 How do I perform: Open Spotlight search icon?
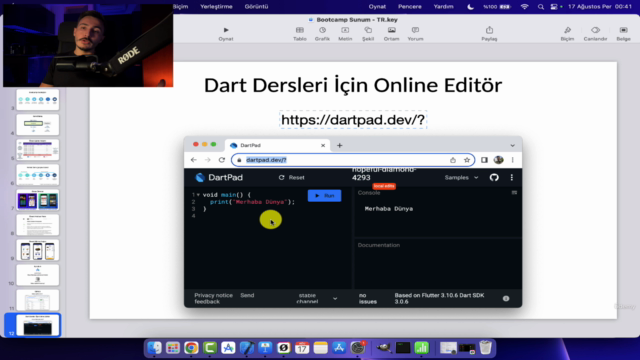(541, 7)
